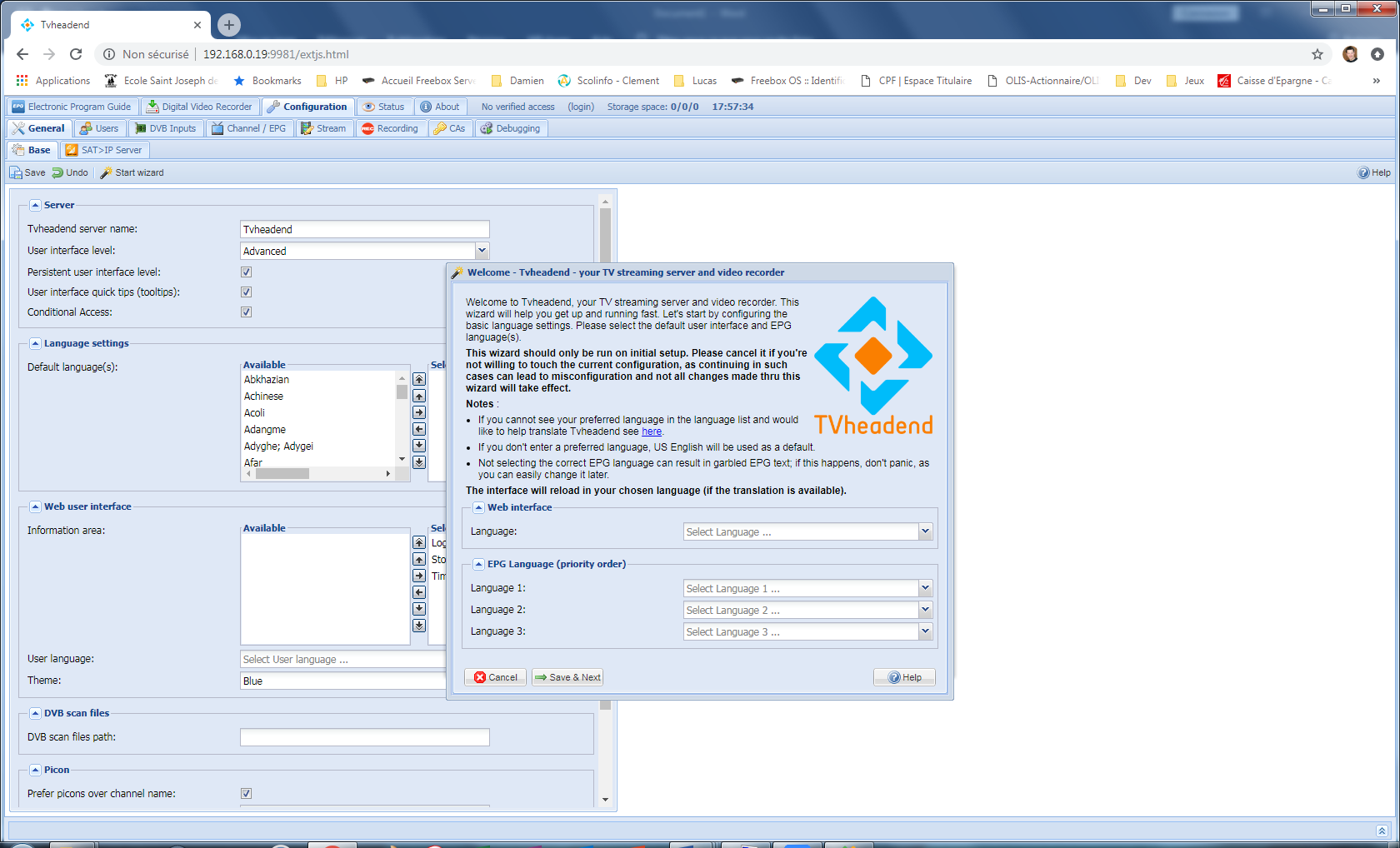Click the Tvheadend server name field
The image size is (1400, 848).
(365, 229)
